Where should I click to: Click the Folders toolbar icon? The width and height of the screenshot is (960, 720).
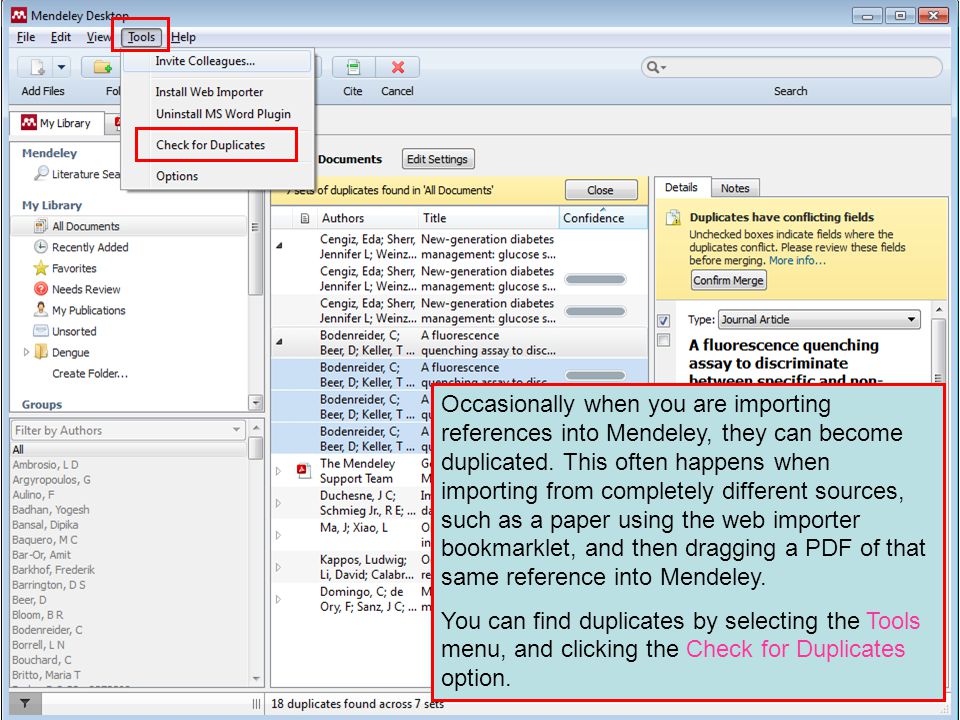(x=102, y=67)
